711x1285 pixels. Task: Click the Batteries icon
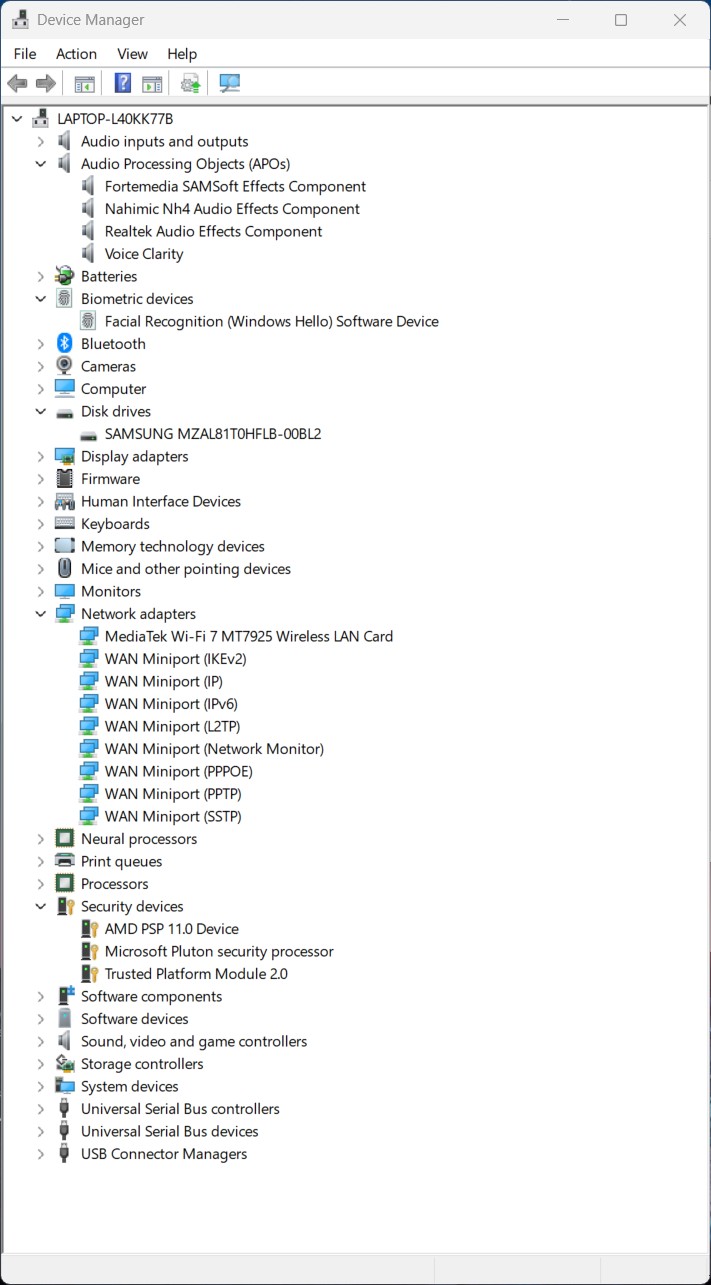tap(65, 276)
